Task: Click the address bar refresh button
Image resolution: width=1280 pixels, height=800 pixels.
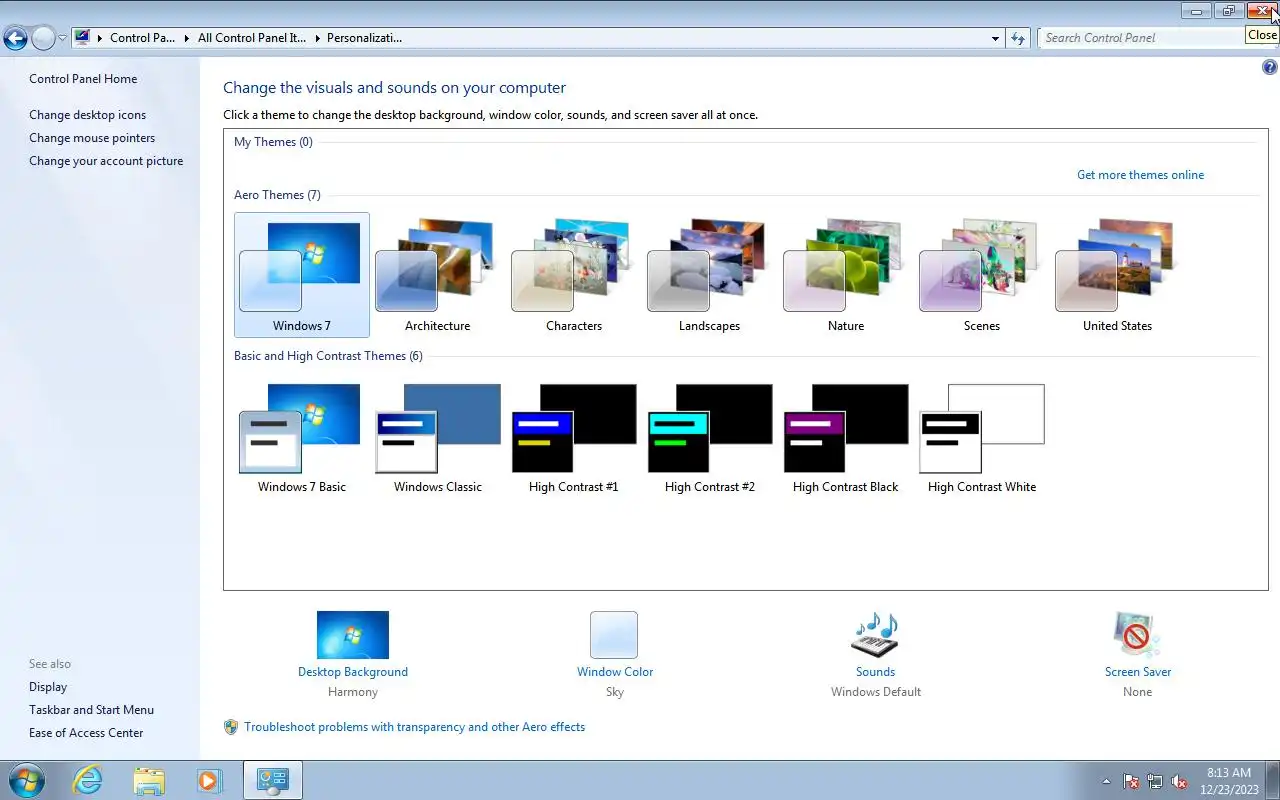Action: click(x=1018, y=38)
